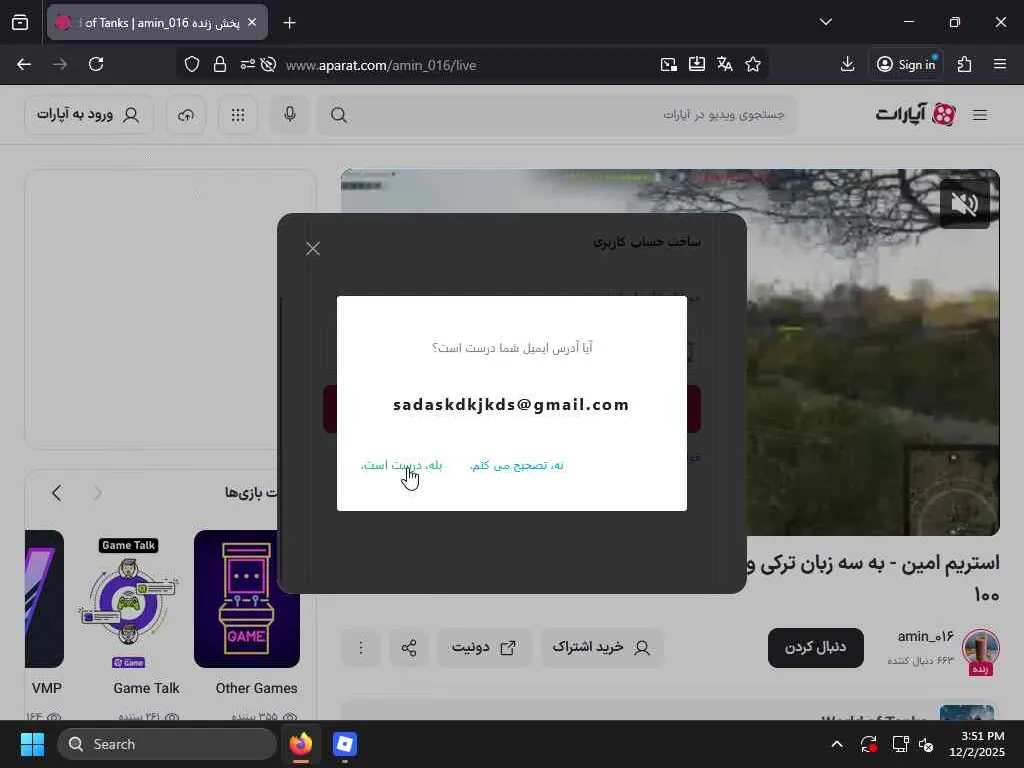The width and height of the screenshot is (1024, 768).
Task: Open Firefox View icon
Action: 20,22
